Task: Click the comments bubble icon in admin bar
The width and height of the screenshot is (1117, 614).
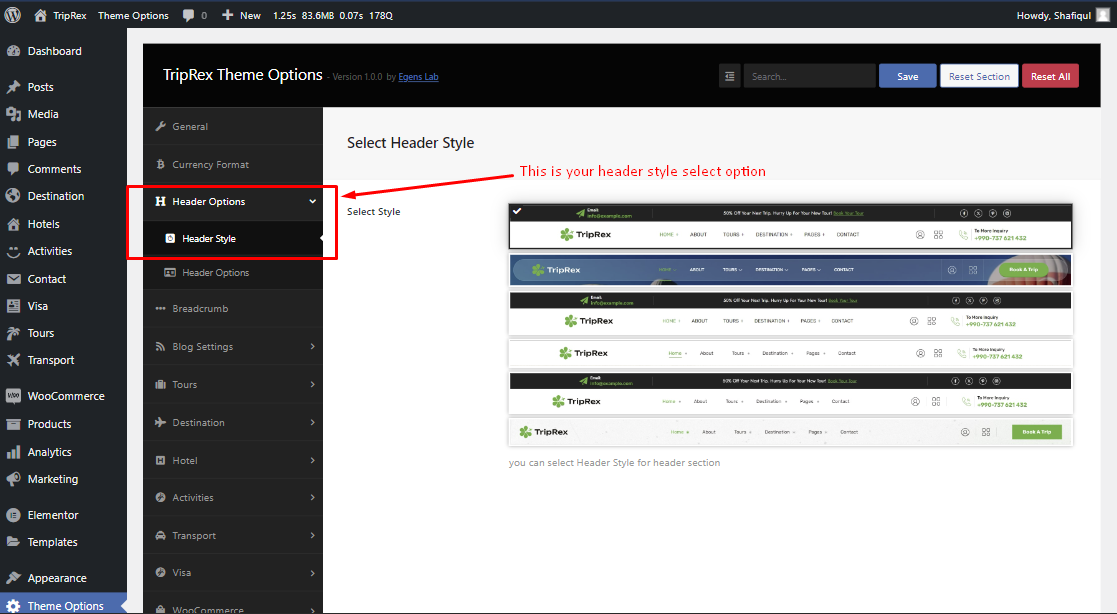Action: 188,15
